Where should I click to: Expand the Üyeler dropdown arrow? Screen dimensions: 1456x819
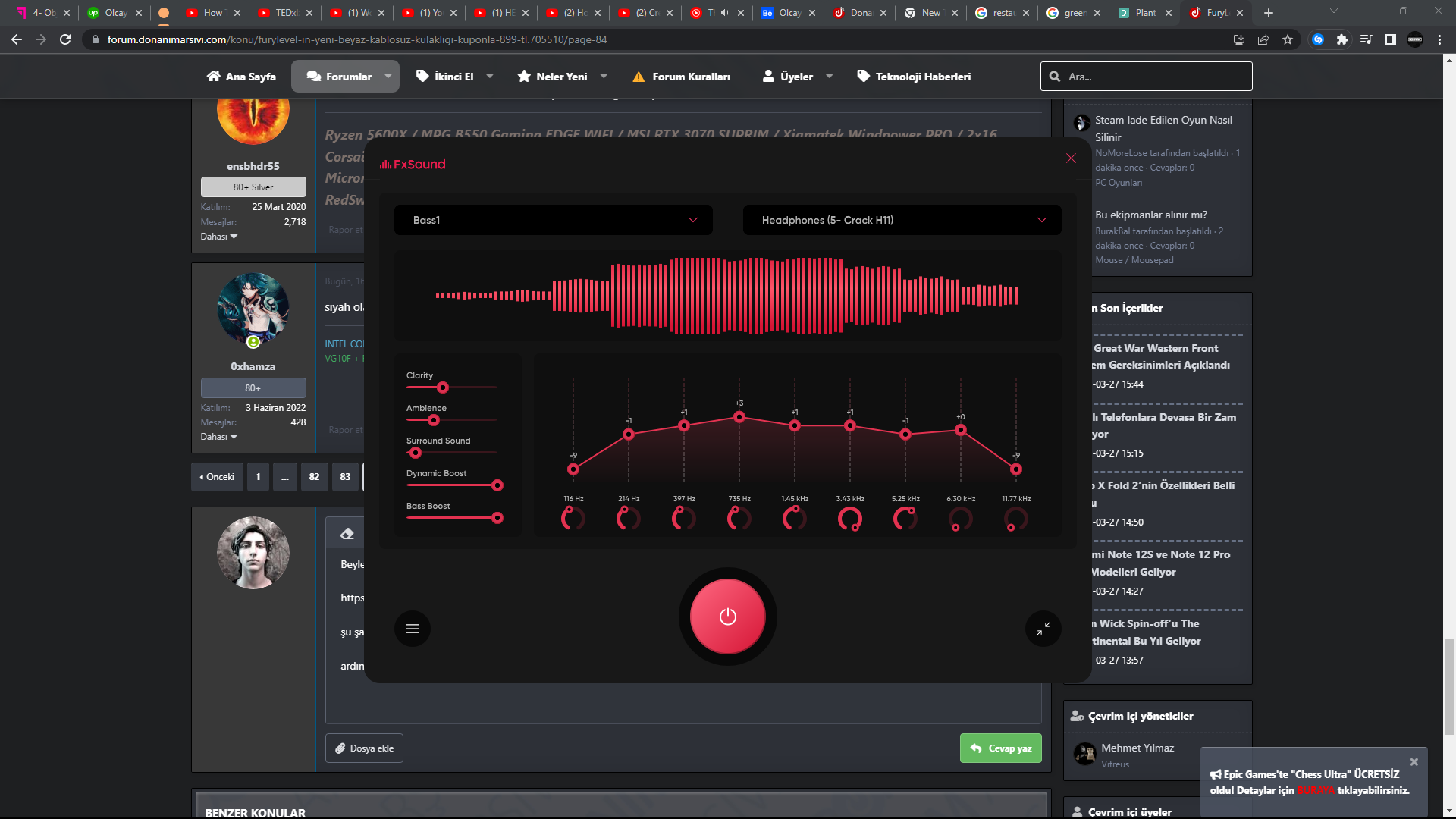[x=830, y=77]
